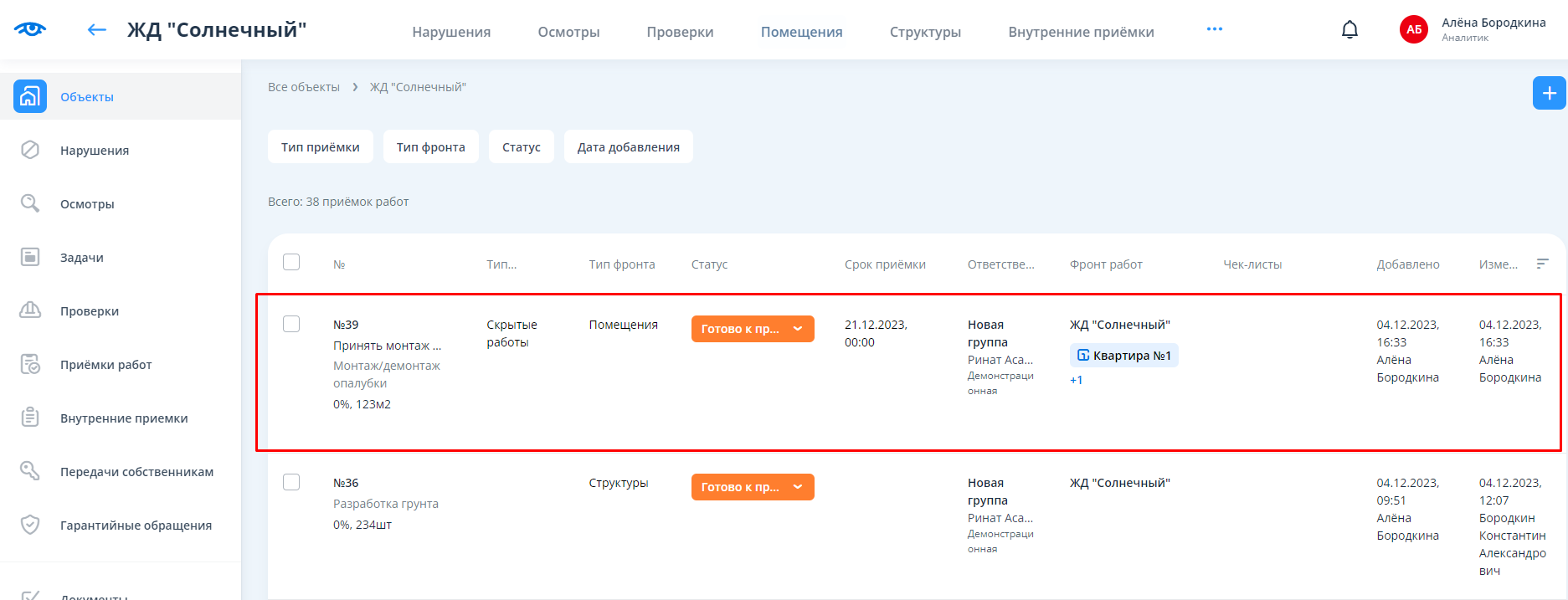Image resolution: width=1568 pixels, height=600 pixels.
Task: Click the eye logo icon
Action: coord(30,29)
